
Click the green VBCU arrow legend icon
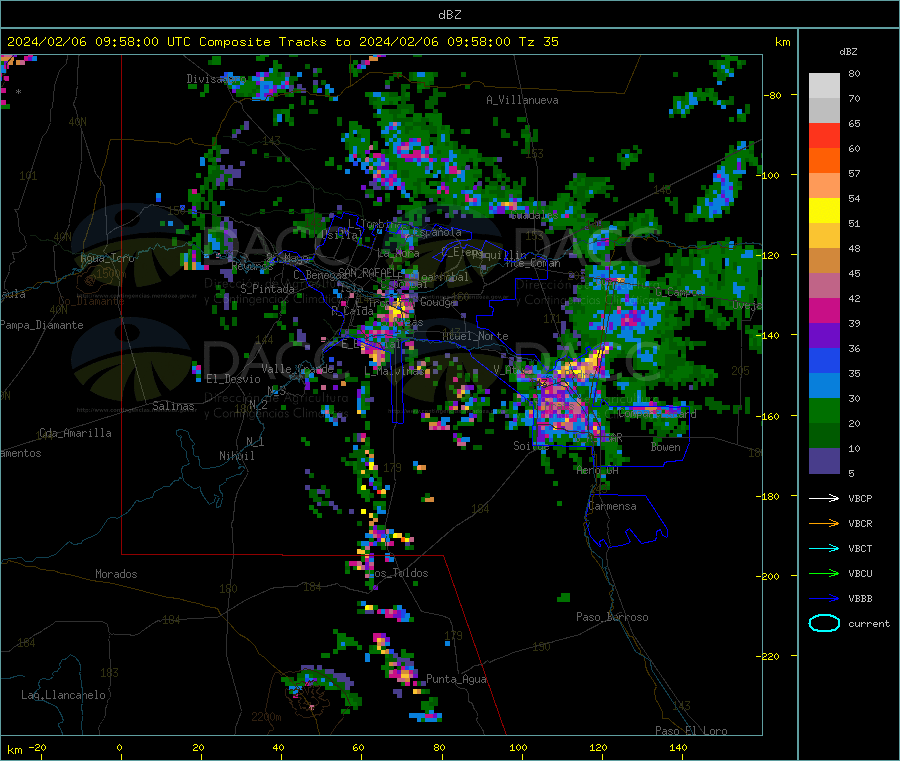point(824,573)
